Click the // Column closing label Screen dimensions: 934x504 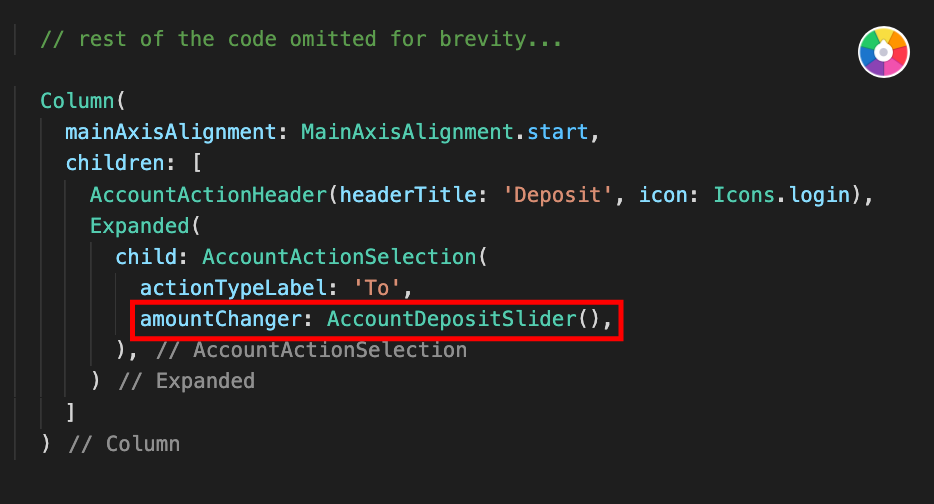tap(124, 444)
